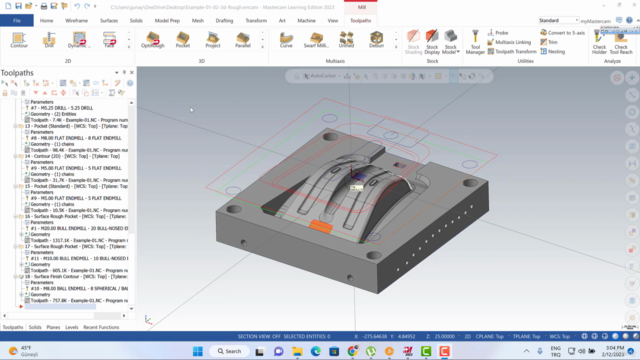The height and width of the screenshot is (360, 640).
Task: Expand Geometry under operation 16
Action: point(22,234)
